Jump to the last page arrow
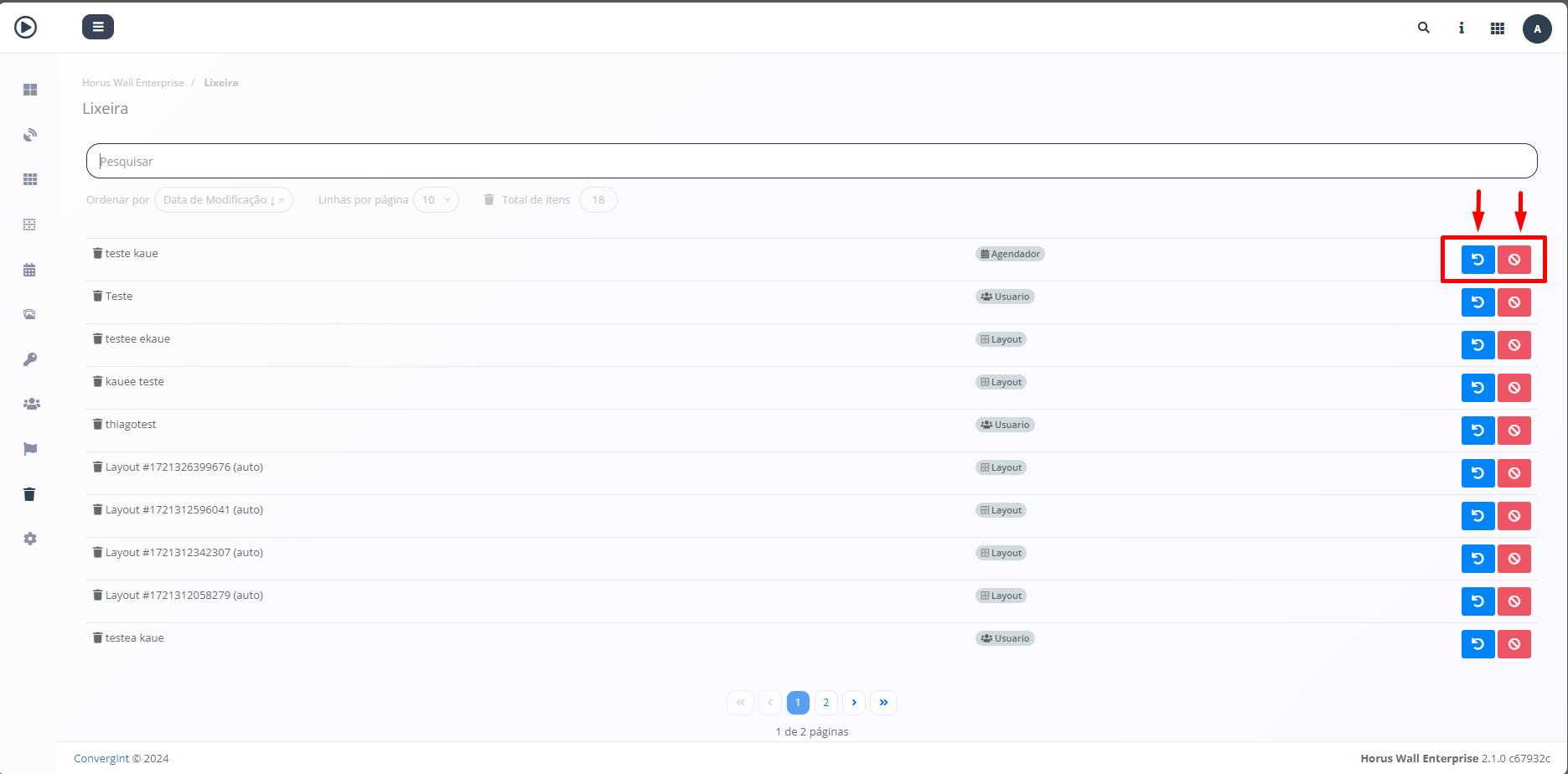The image size is (1568, 774). [x=883, y=703]
